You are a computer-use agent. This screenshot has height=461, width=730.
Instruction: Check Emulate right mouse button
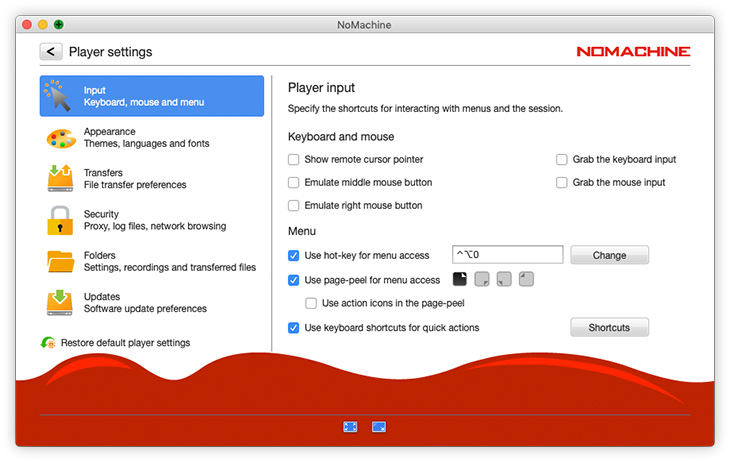pos(294,205)
